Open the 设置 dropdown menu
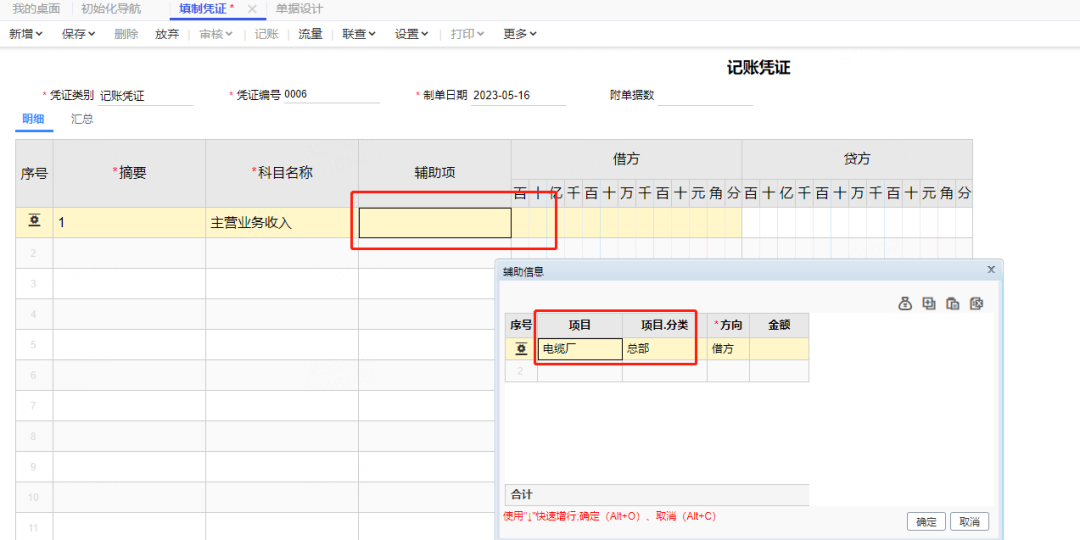This screenshot has height=540, width=1080. click(411, 34)
